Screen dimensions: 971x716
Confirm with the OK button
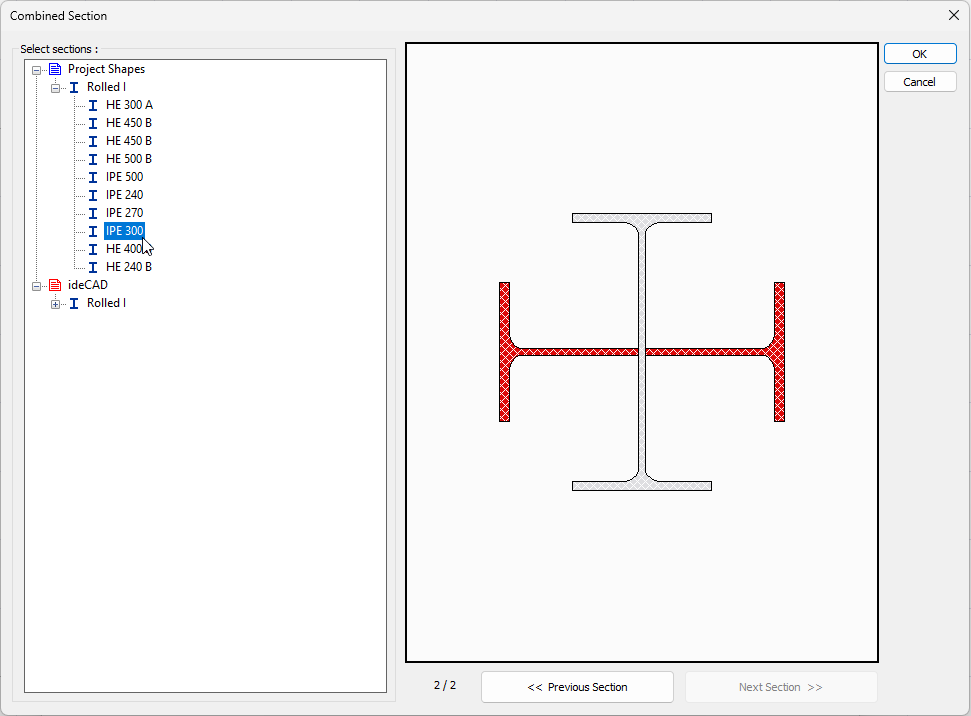(x=919, y=54)
